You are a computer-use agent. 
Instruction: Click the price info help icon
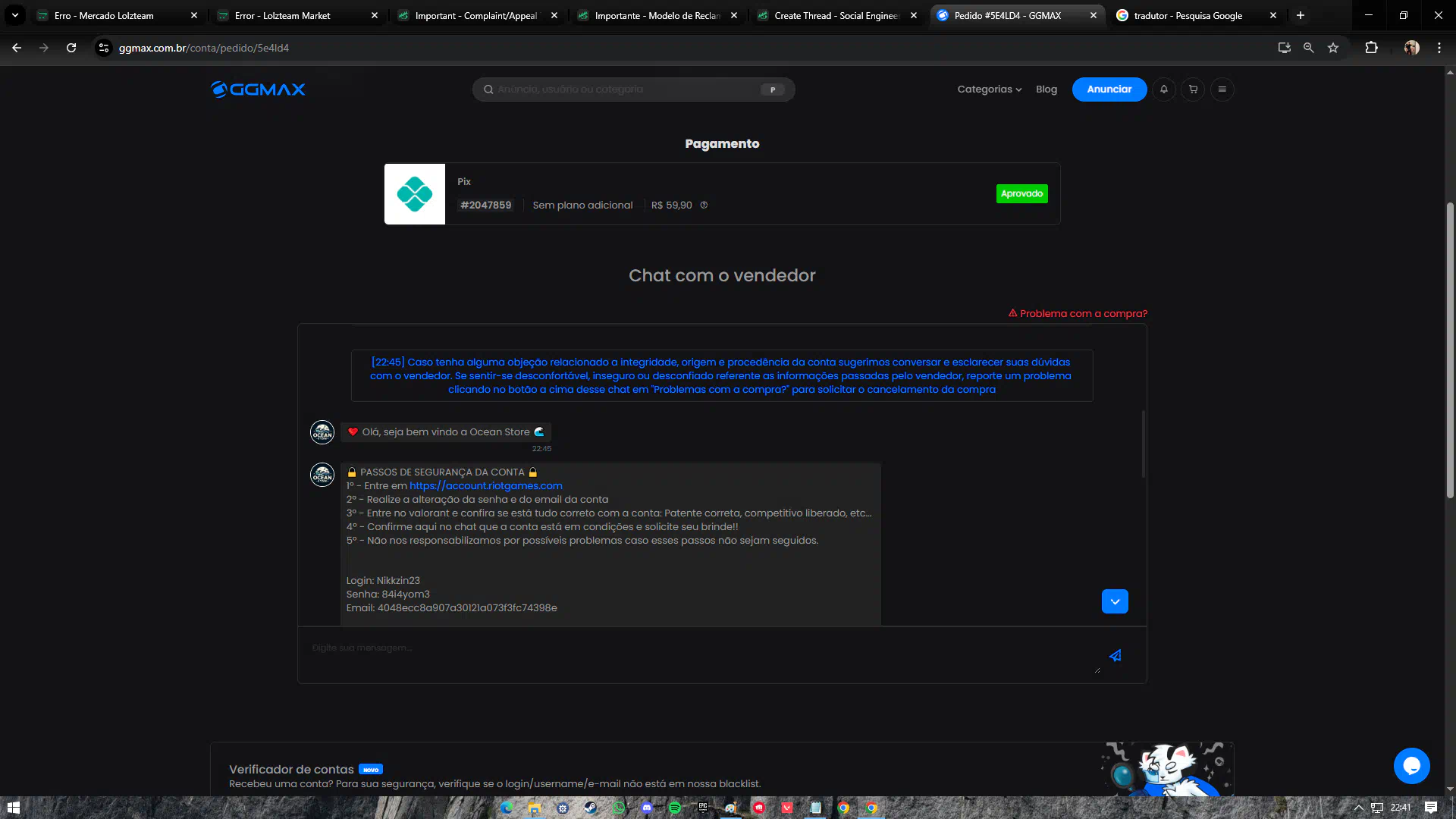pos(704,206)
